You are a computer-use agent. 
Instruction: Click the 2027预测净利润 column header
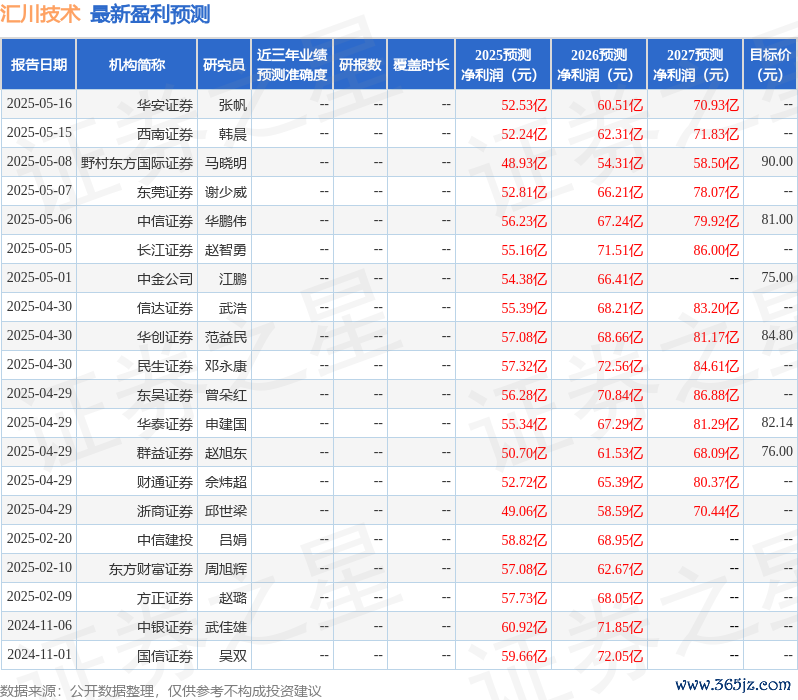tap(695, 65)
